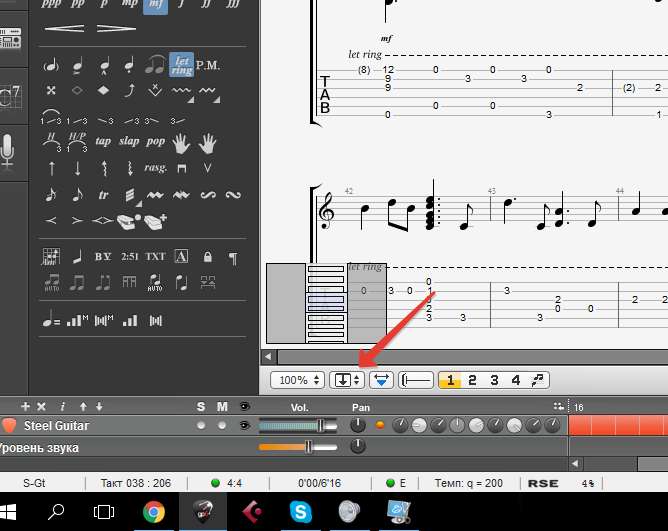Viewport: 668px width, 531px height.
Task: Switch to voice 3
Action: (x=494, y=380)
